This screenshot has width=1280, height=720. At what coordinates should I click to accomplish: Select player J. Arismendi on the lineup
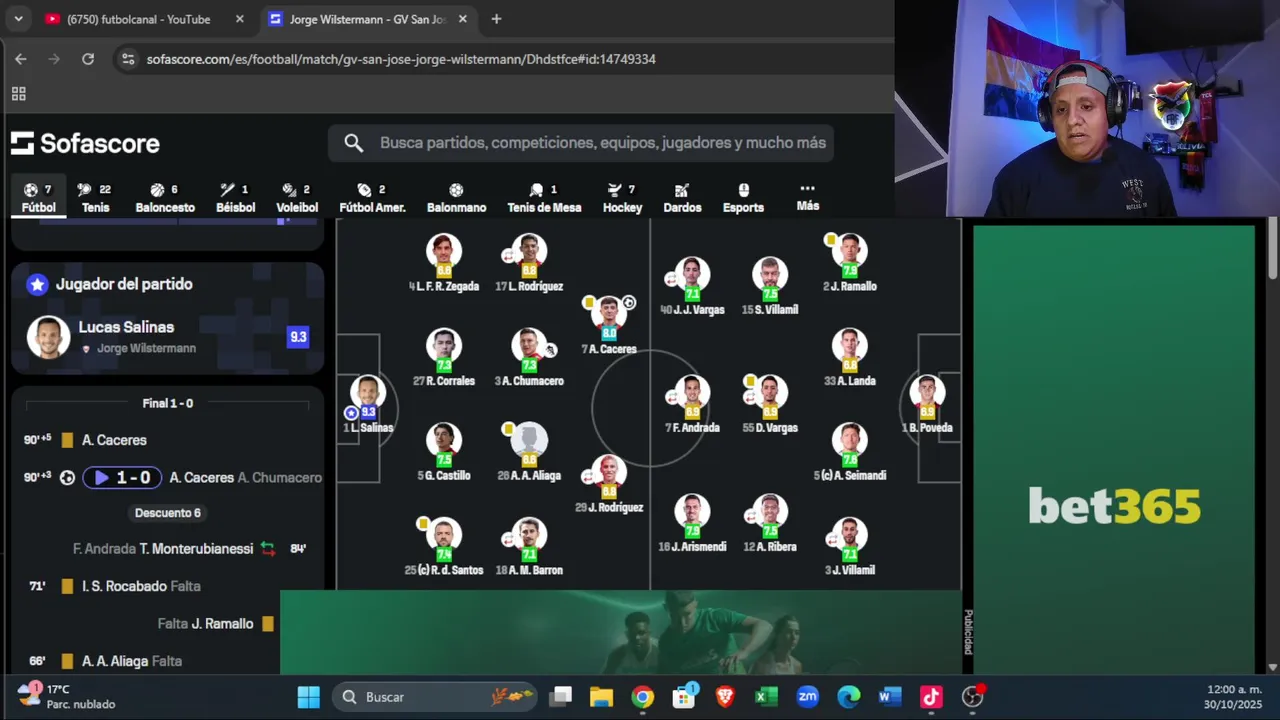click(691, 523)
